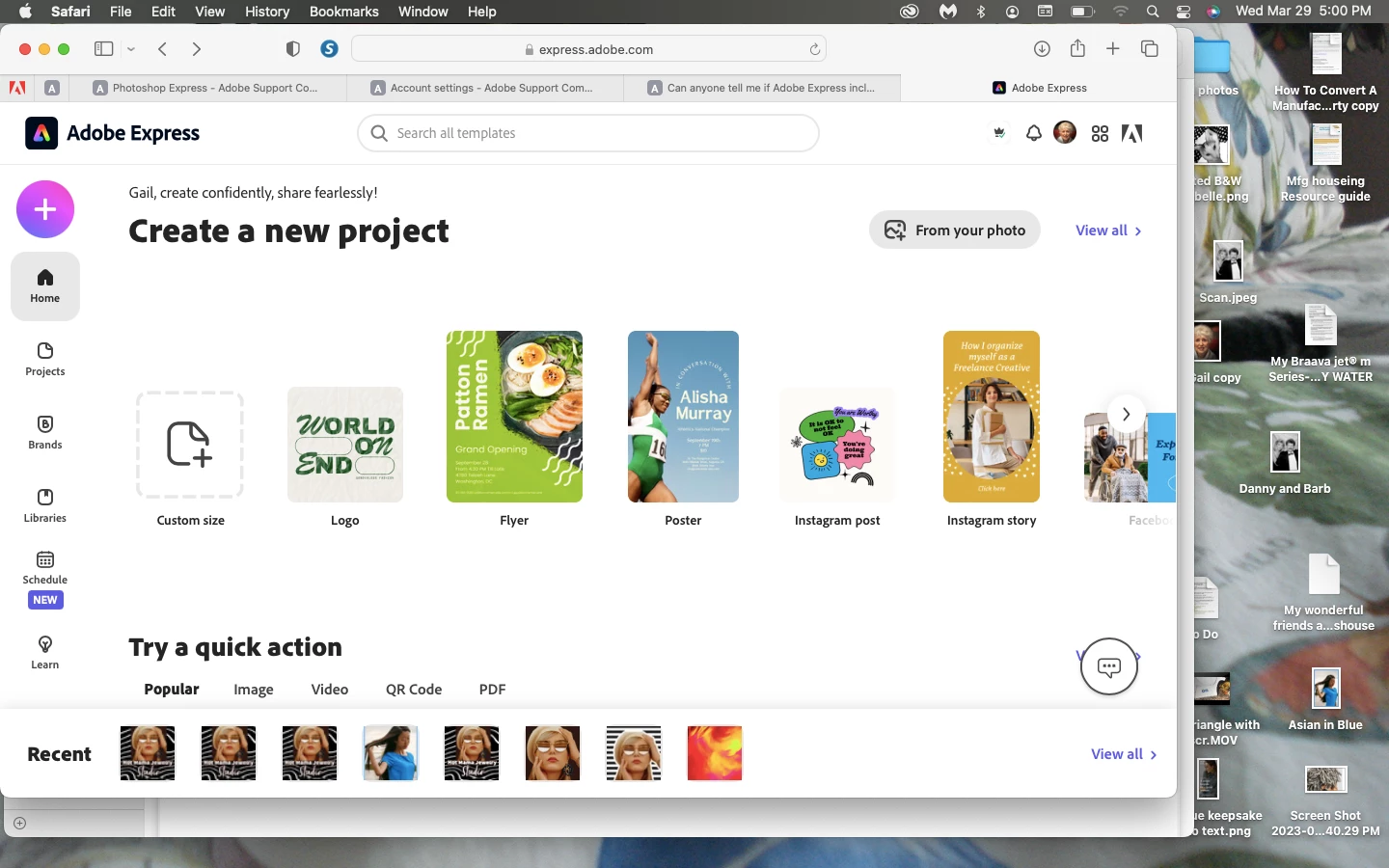
Task: Open the apps grid icon
Action: point(1100,133)
